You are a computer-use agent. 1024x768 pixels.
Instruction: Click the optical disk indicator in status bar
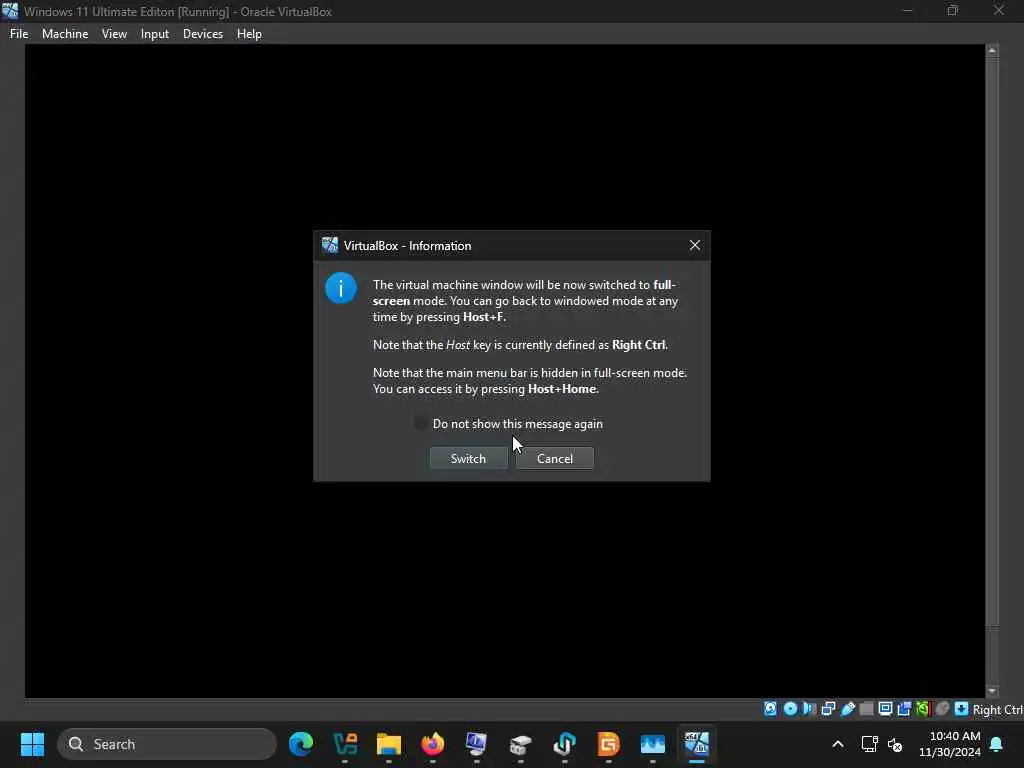790,709
